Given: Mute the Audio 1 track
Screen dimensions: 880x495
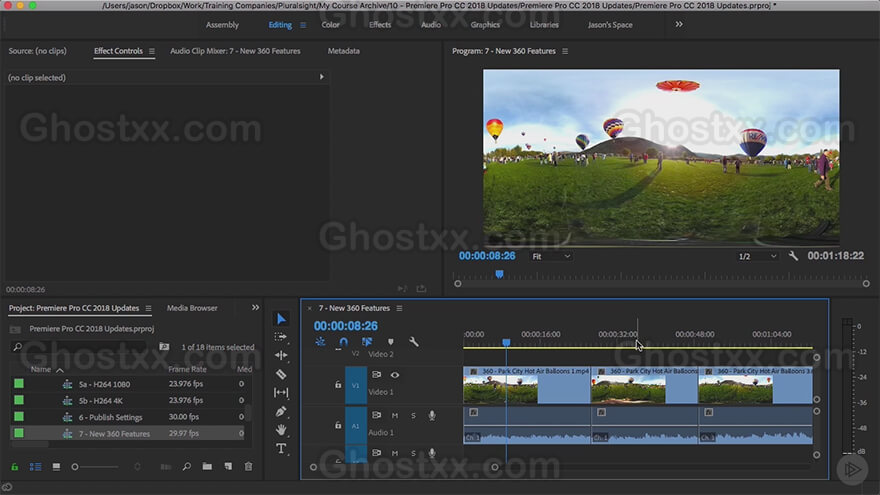Looking at the screenshot, I should click(395, 415).
